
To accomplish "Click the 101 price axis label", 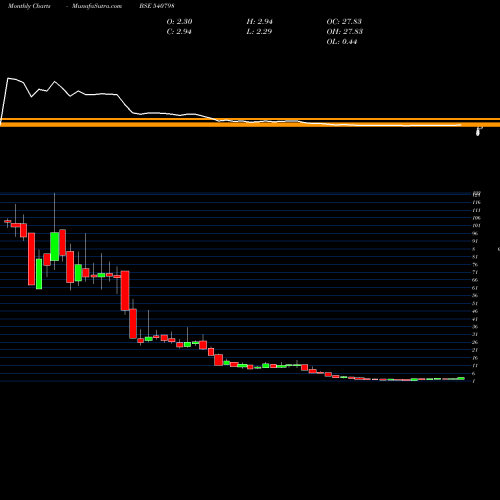I will (x=476, y=226).
